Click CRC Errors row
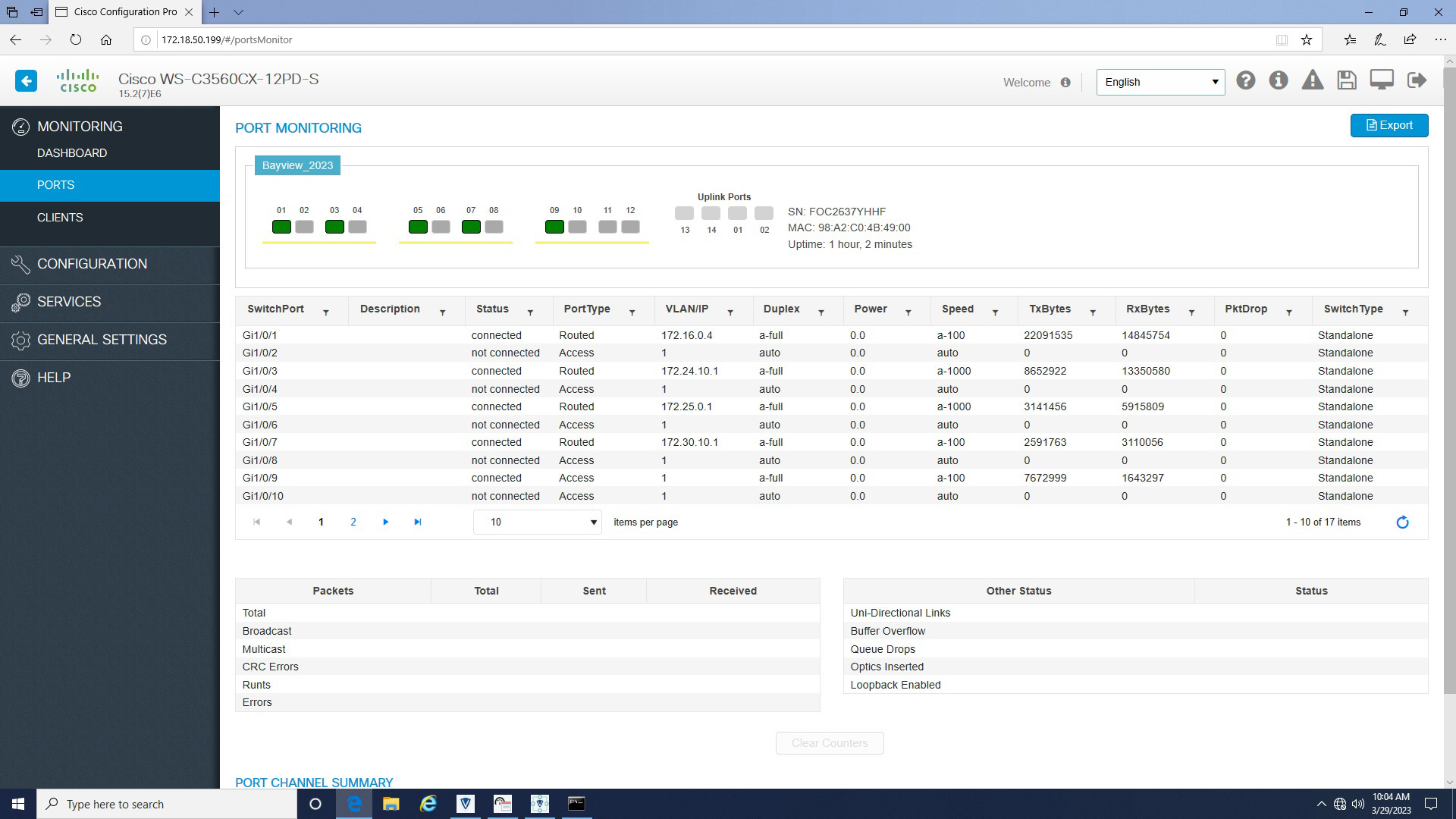 tap(527, 667)
